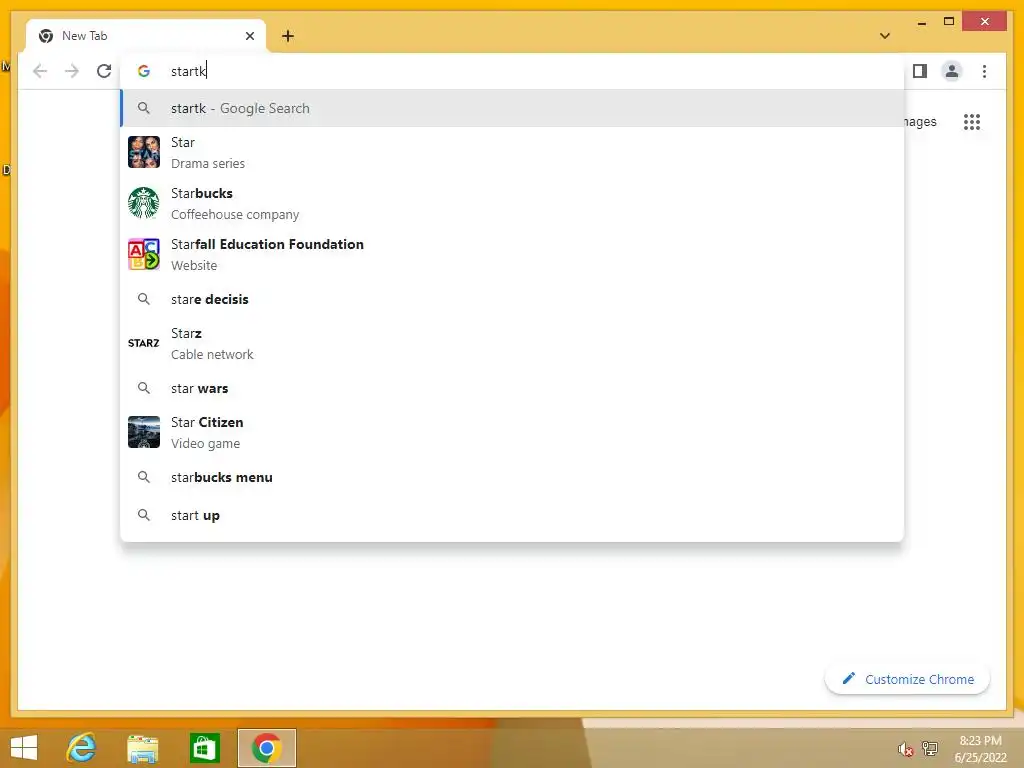This screenshot has width=1024, height=768.
Task: Open Customize Chrome button
Action: pyautogui.click(x=907, y=679)
